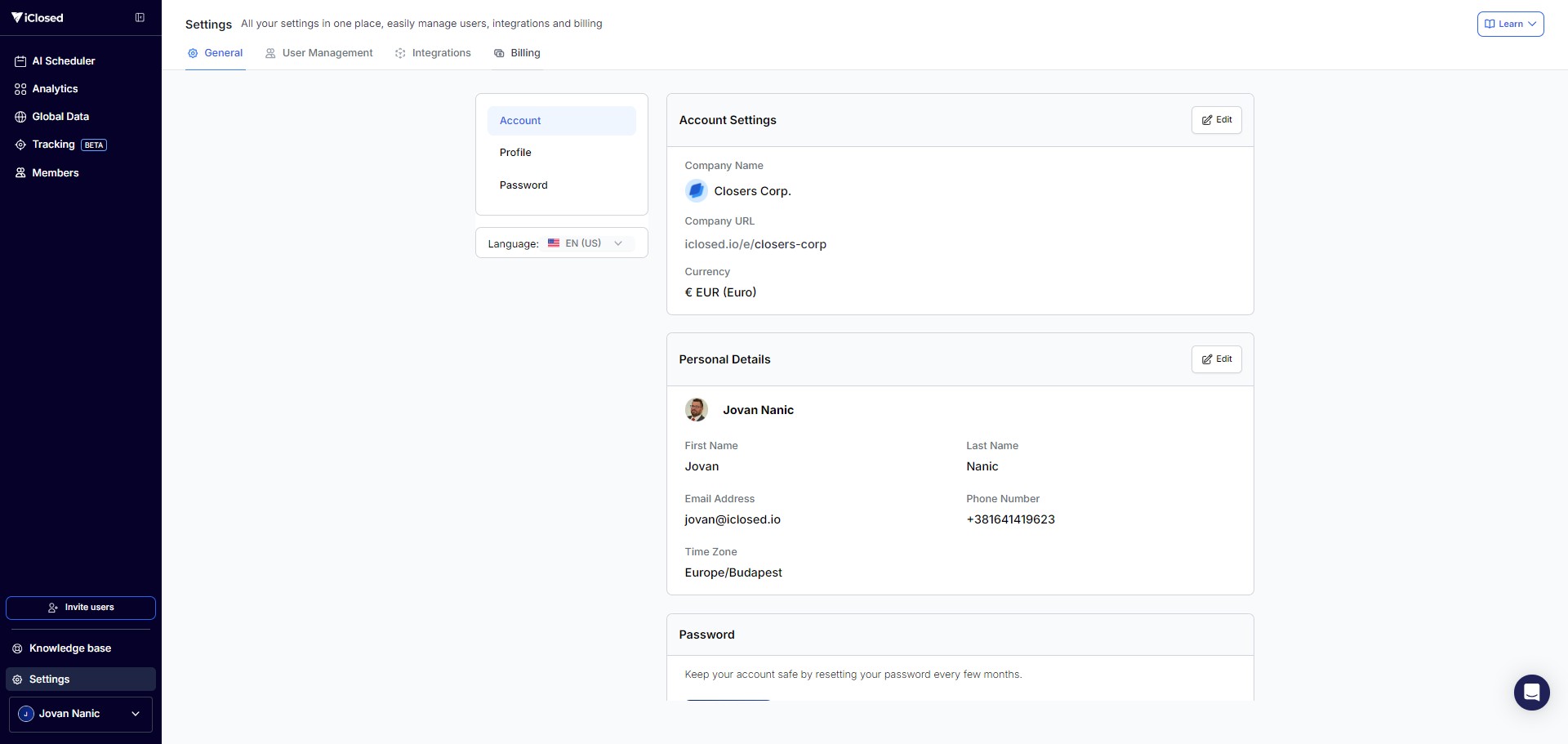Switch to the Integrations tab

point(433,53)
